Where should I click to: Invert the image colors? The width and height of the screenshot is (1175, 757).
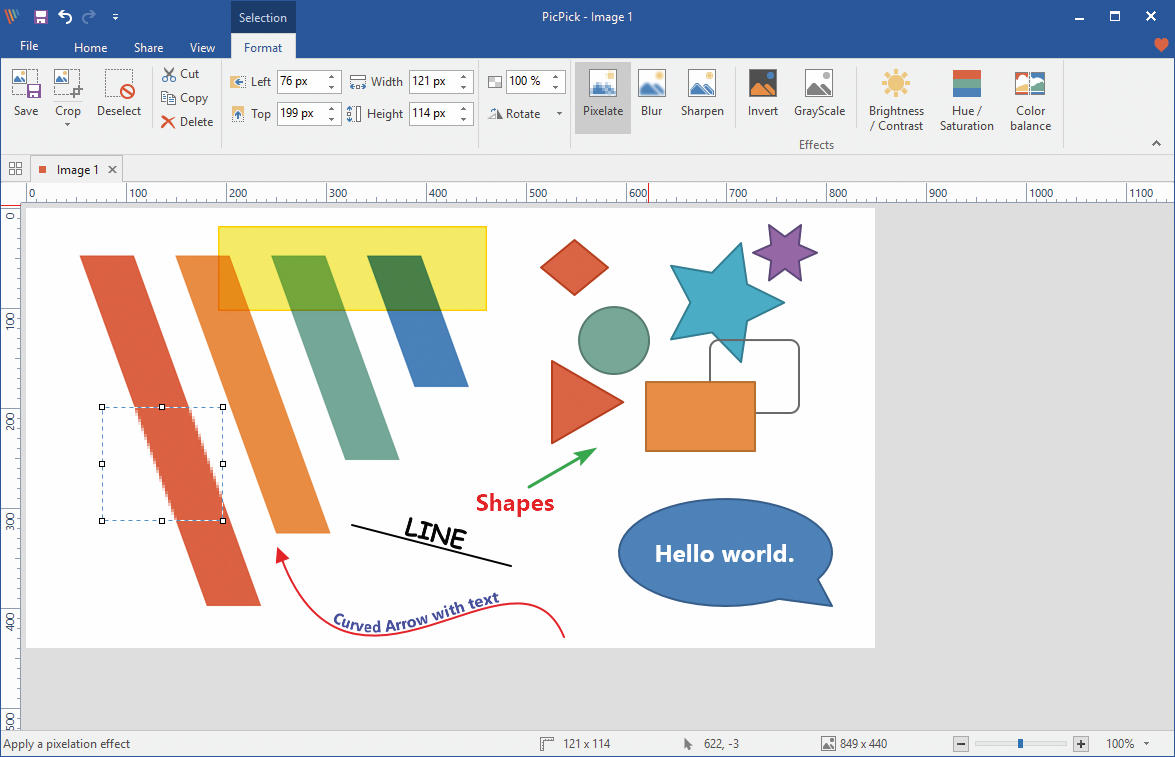tap(763, 93)
